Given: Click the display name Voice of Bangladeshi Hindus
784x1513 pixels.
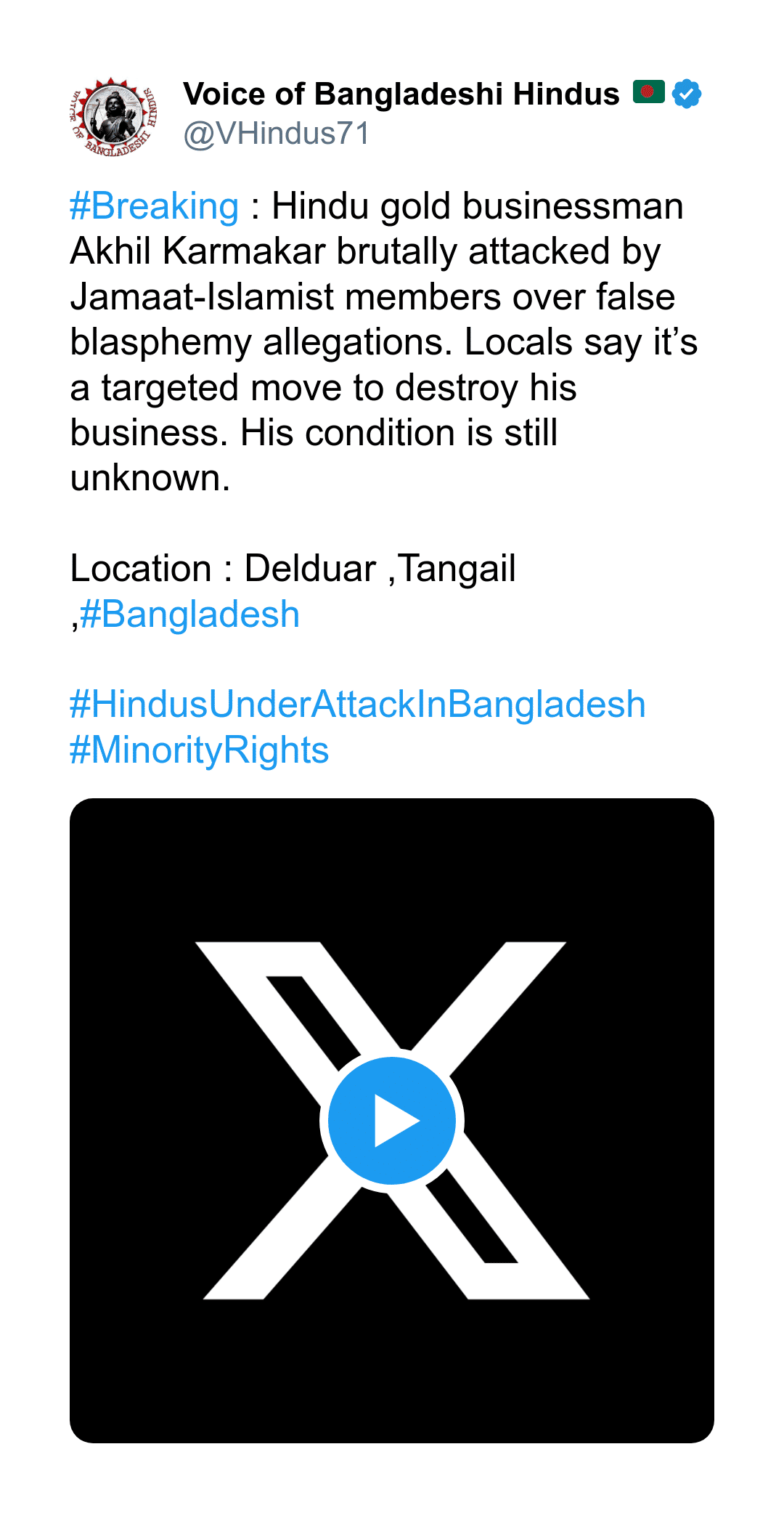Looking at the screenshot, I should click(401, 94).
